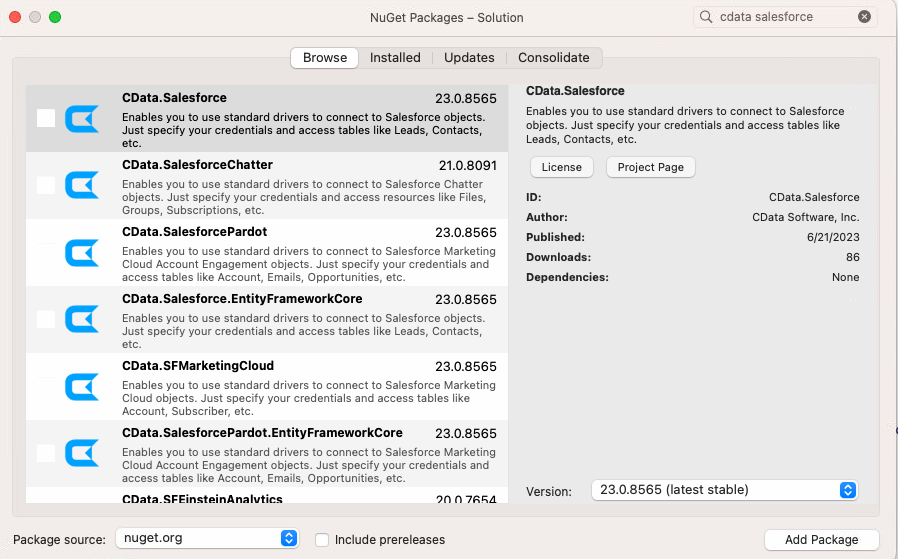The height and width of the screenshot is (559, 898).
Task: Switch to the Browse tab
Action: (325, 58)
